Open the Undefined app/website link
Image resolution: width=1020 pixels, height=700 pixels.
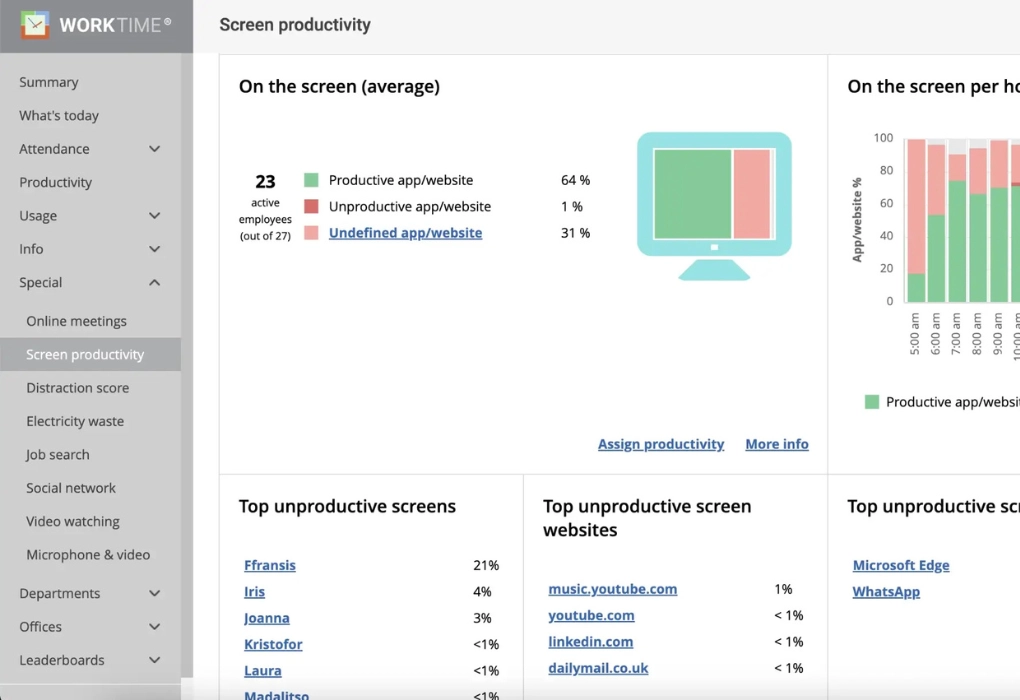pyautogui.click(x=405, y=233)
